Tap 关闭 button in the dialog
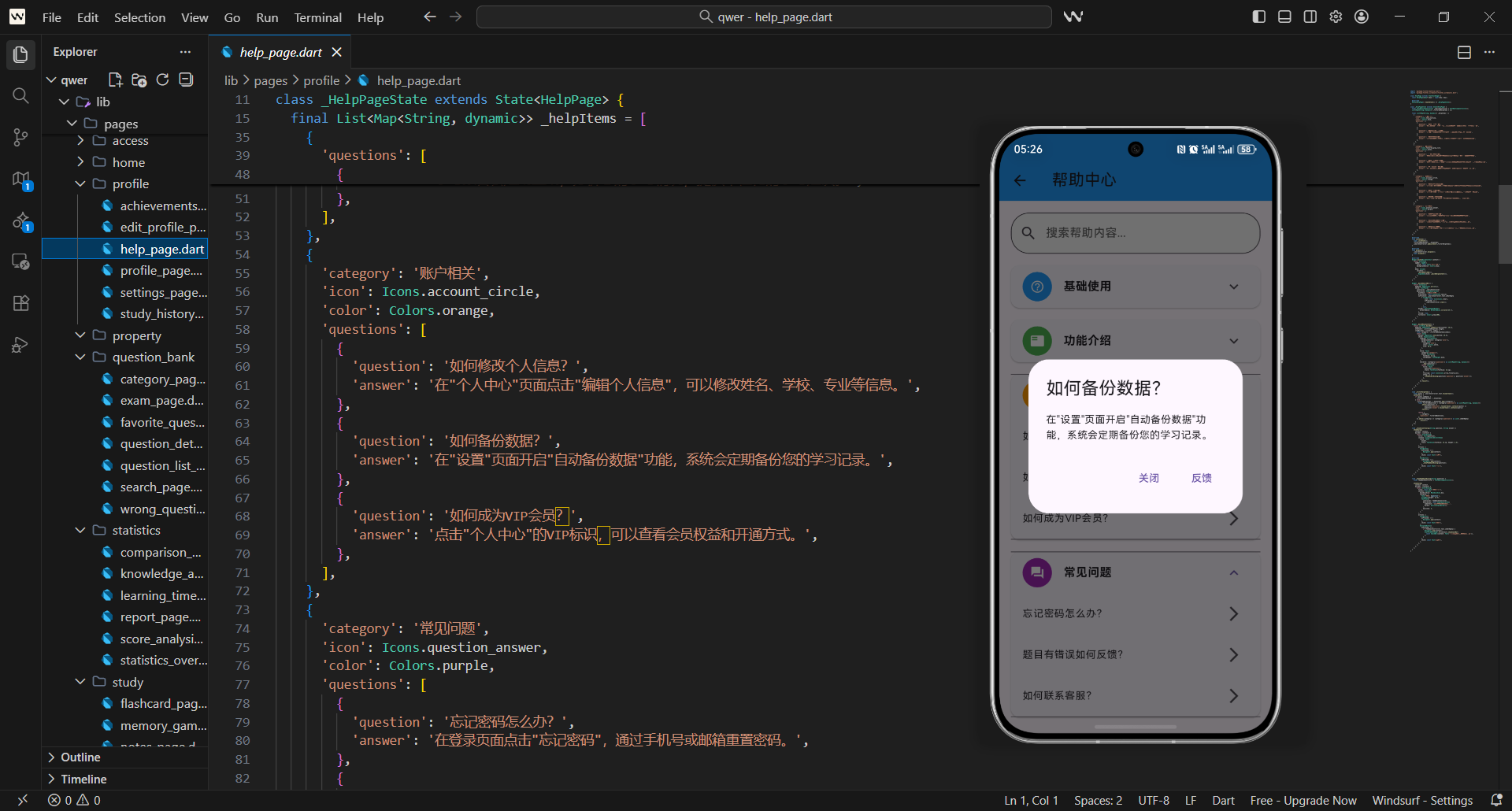Image resolution: width=1512 pixels, height=811 pixels. pyautogui.click(x=1148, y=478)
